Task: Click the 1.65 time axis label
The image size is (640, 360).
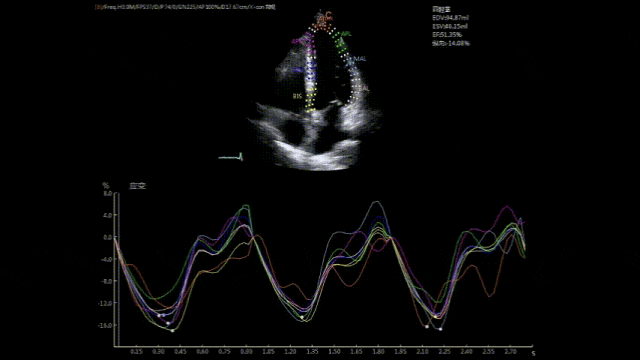Action: pyautogui.click(x=357, y=352)
